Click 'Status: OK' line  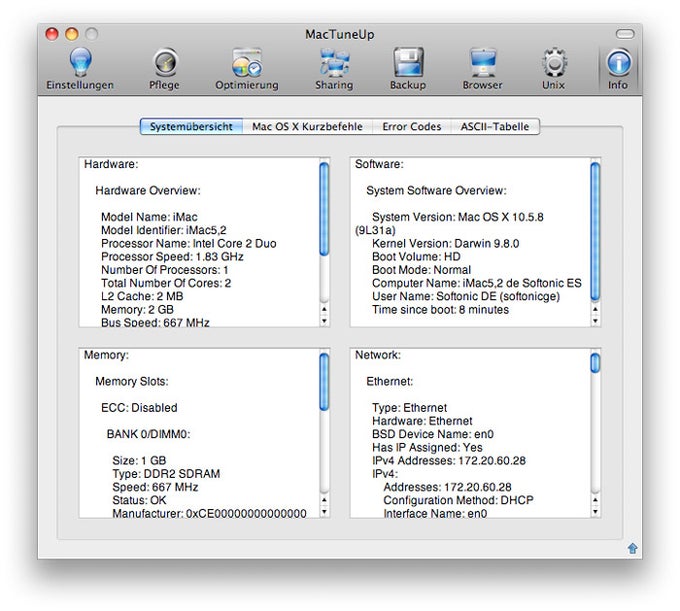tap(139, 500)
